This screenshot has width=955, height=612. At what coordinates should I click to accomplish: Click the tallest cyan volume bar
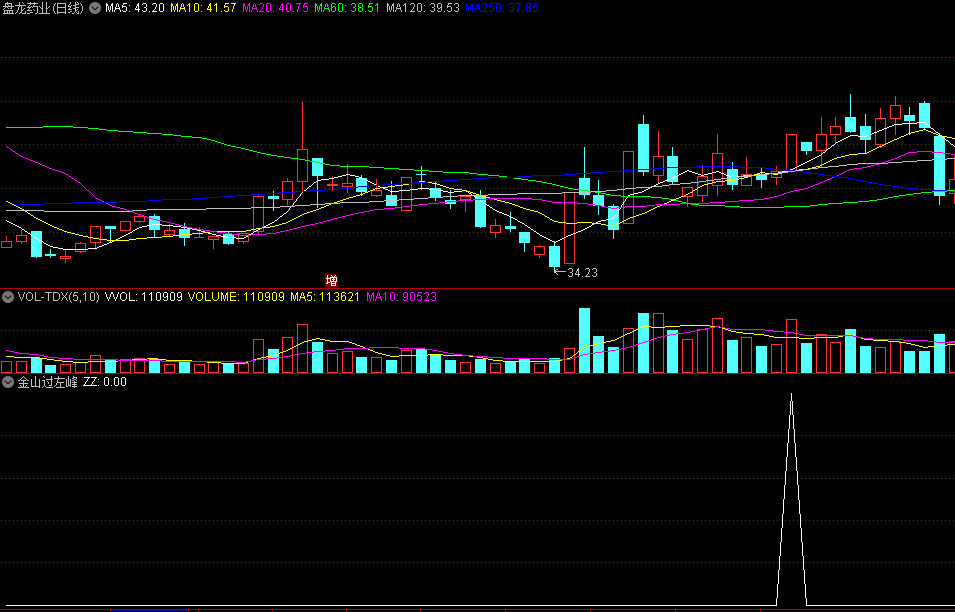584,340
